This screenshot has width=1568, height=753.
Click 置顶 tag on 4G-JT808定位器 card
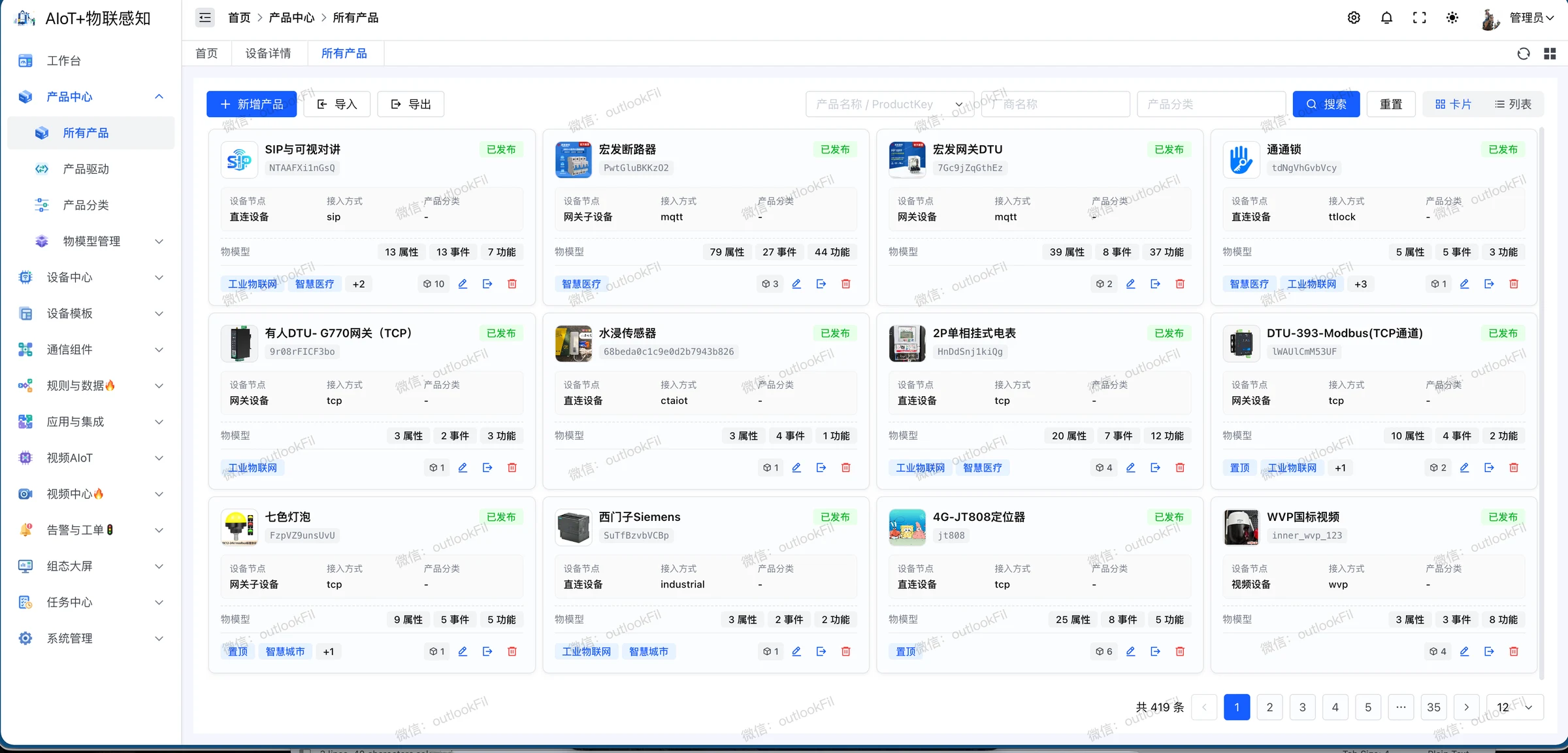pyautogui.click(x=906, y=652)
